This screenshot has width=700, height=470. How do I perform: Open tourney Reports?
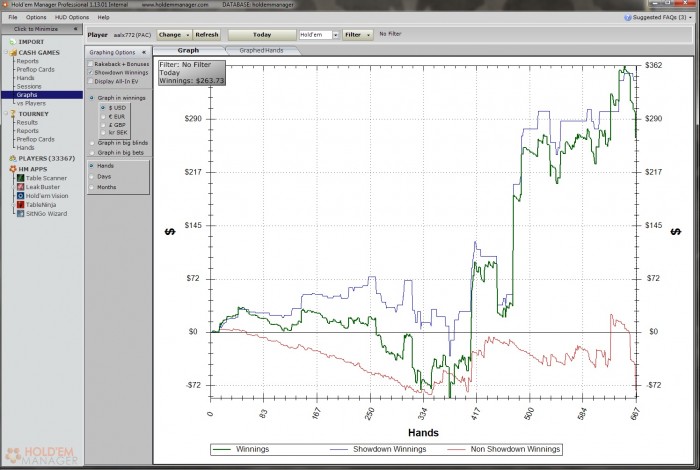point(28,131)
